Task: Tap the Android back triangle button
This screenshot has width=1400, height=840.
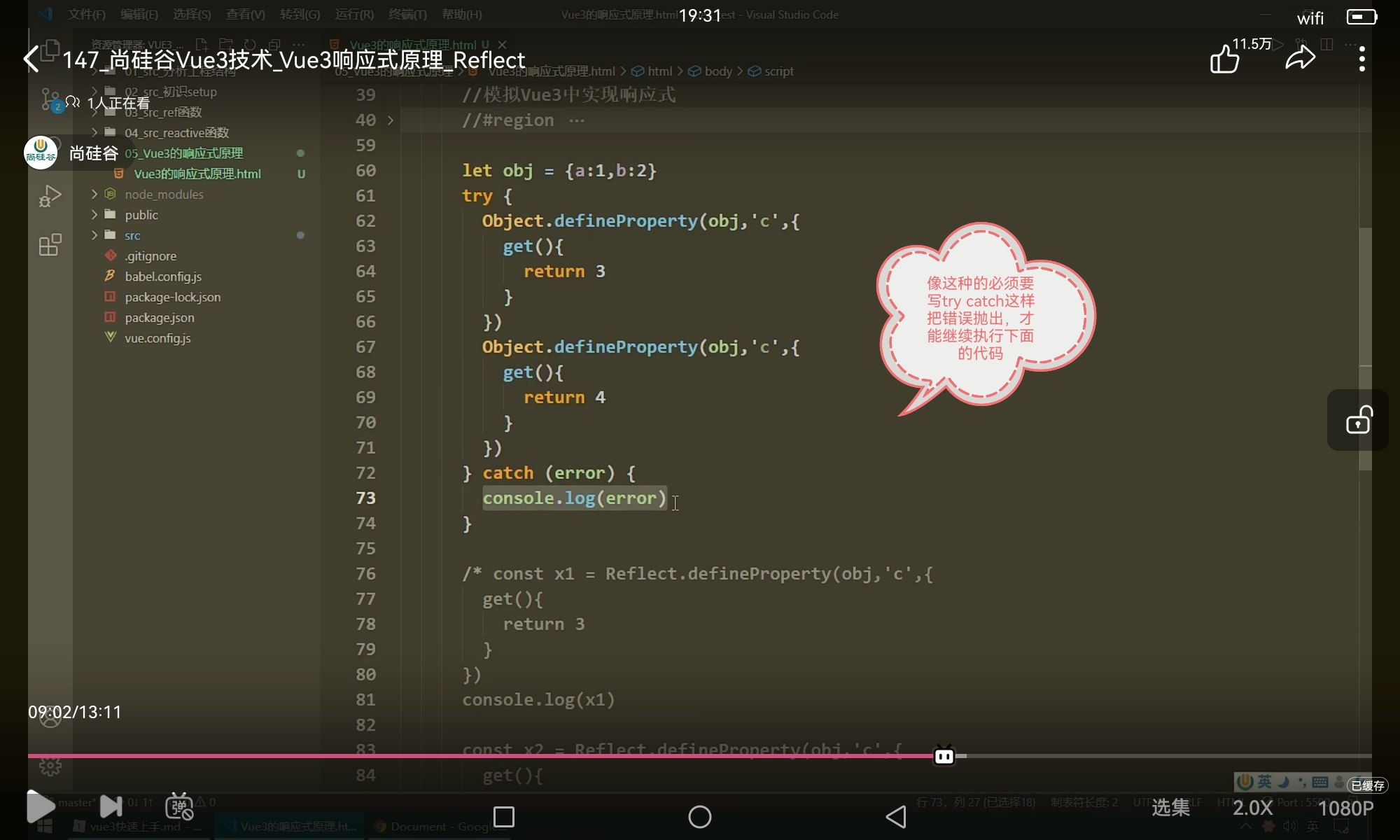Action: pos(896,817)
